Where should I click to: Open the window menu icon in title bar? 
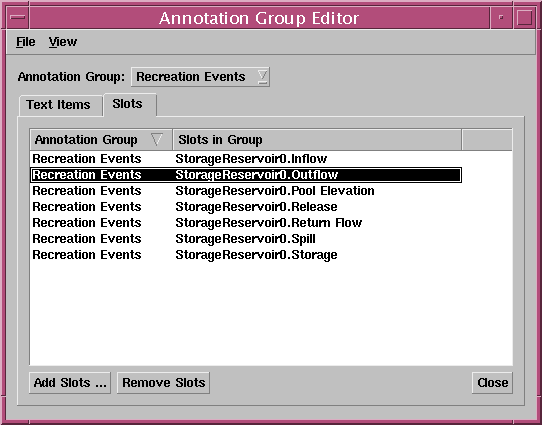click(x=18, y=17)
